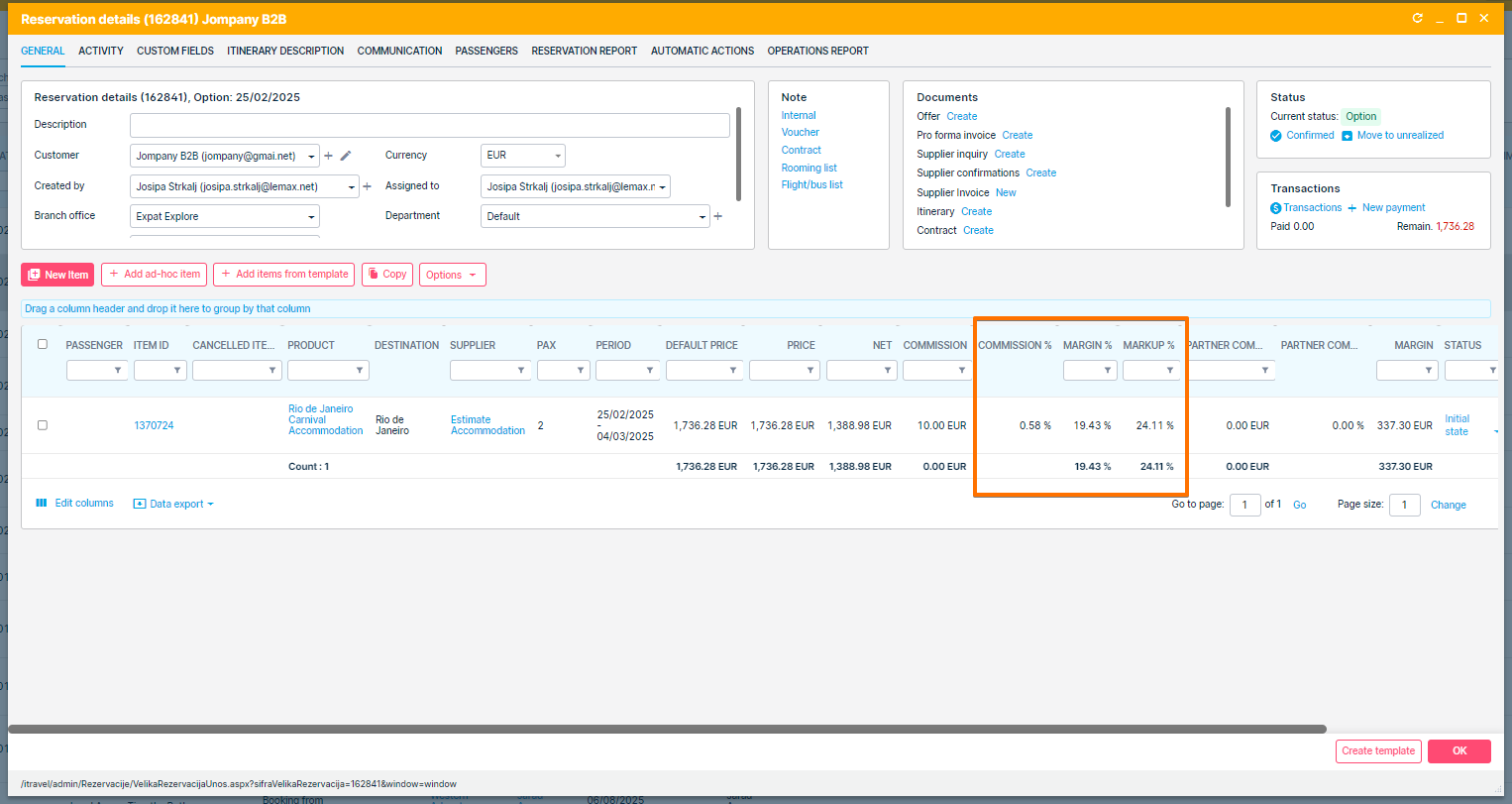Expand the Branch office Expat Explore dropdown

coord(311,216)
